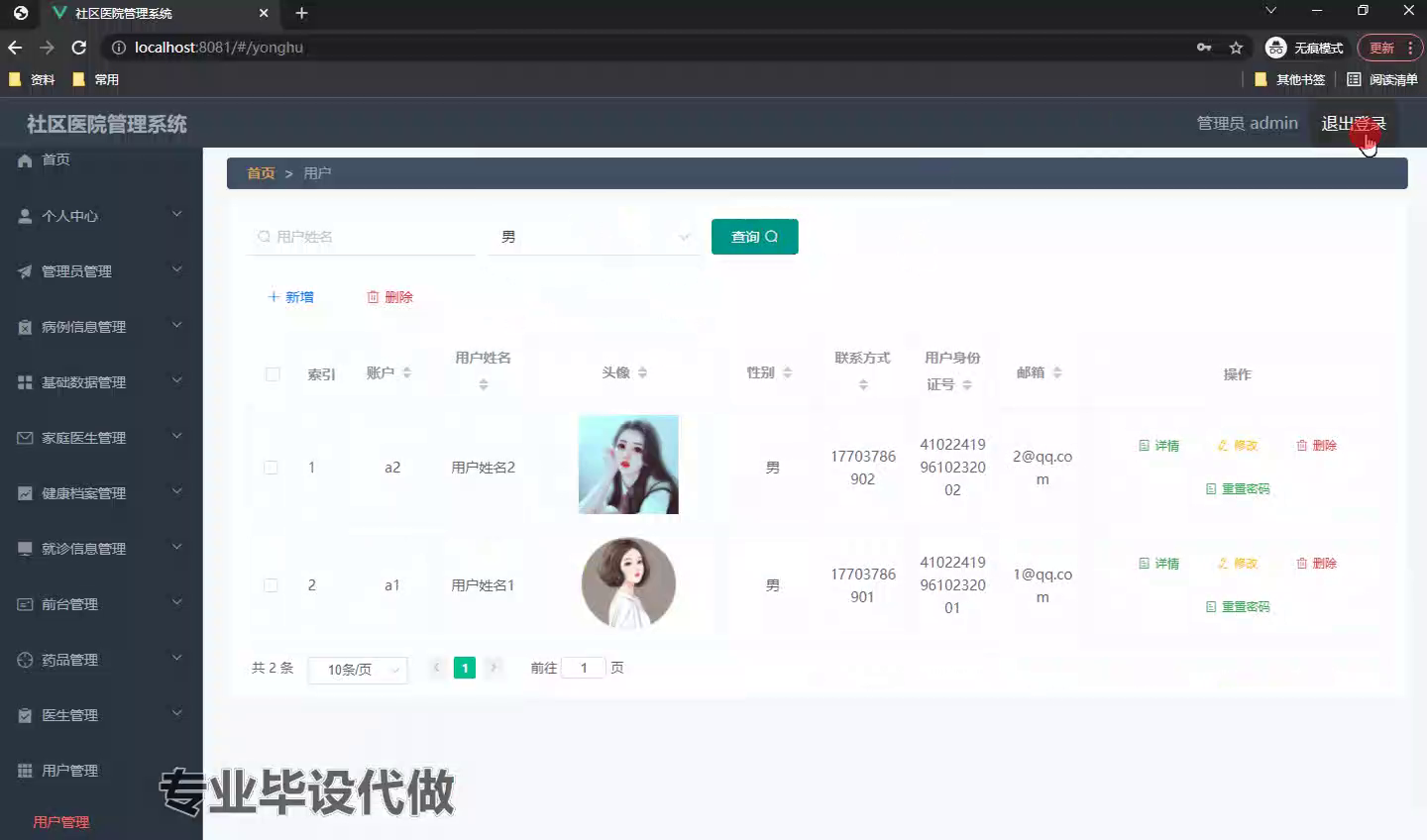
Task: Sort table by 邮箱 column
Action: [1057, 373]
